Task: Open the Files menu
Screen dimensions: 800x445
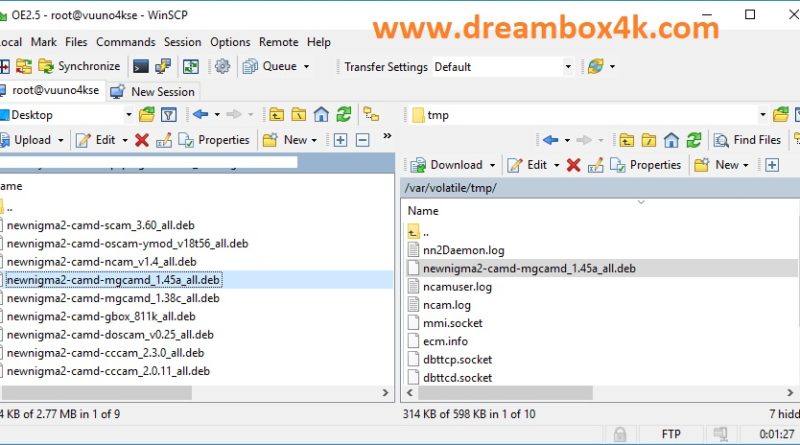Action: click(76, 42)
